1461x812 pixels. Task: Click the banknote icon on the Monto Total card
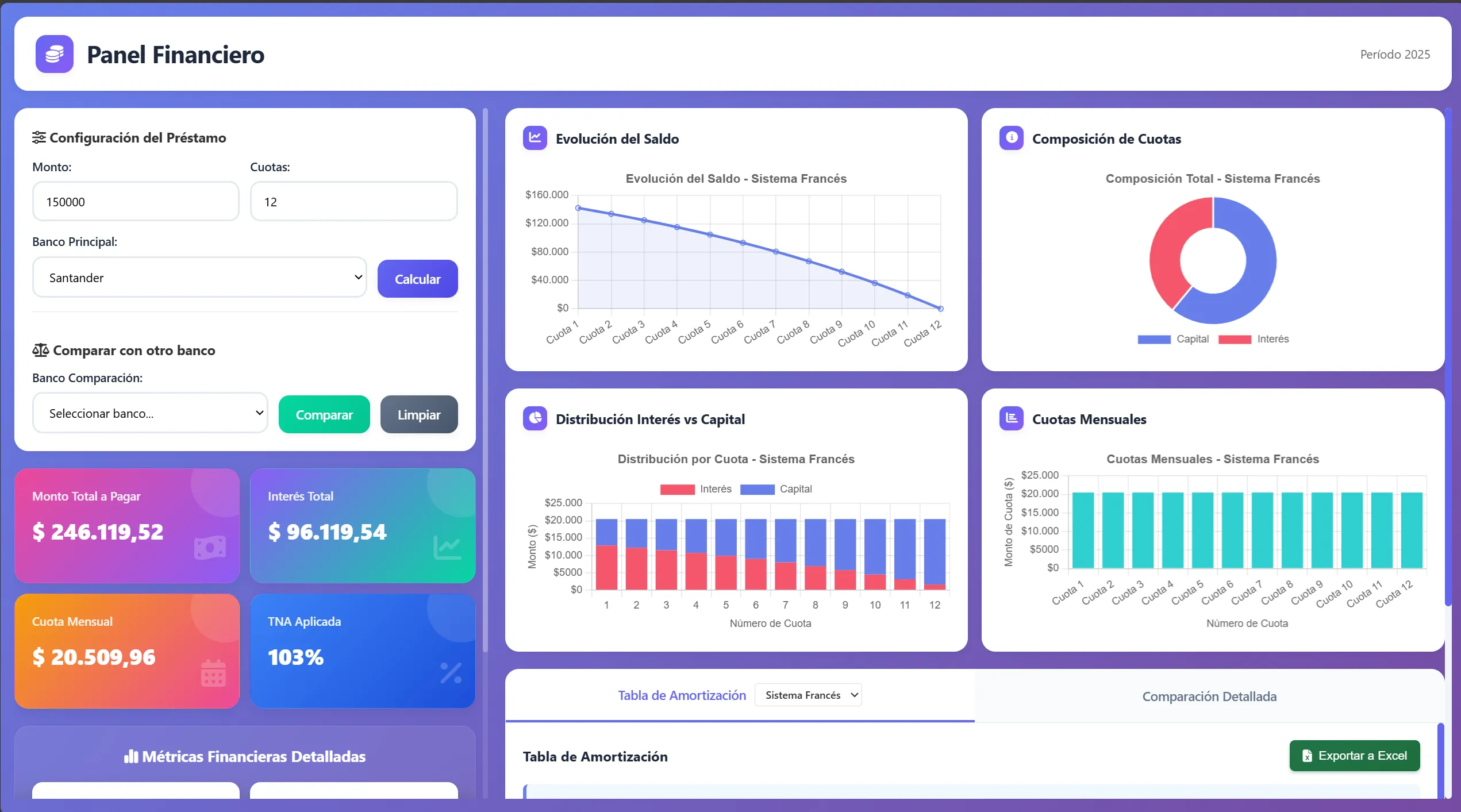(x=210, y=548)
